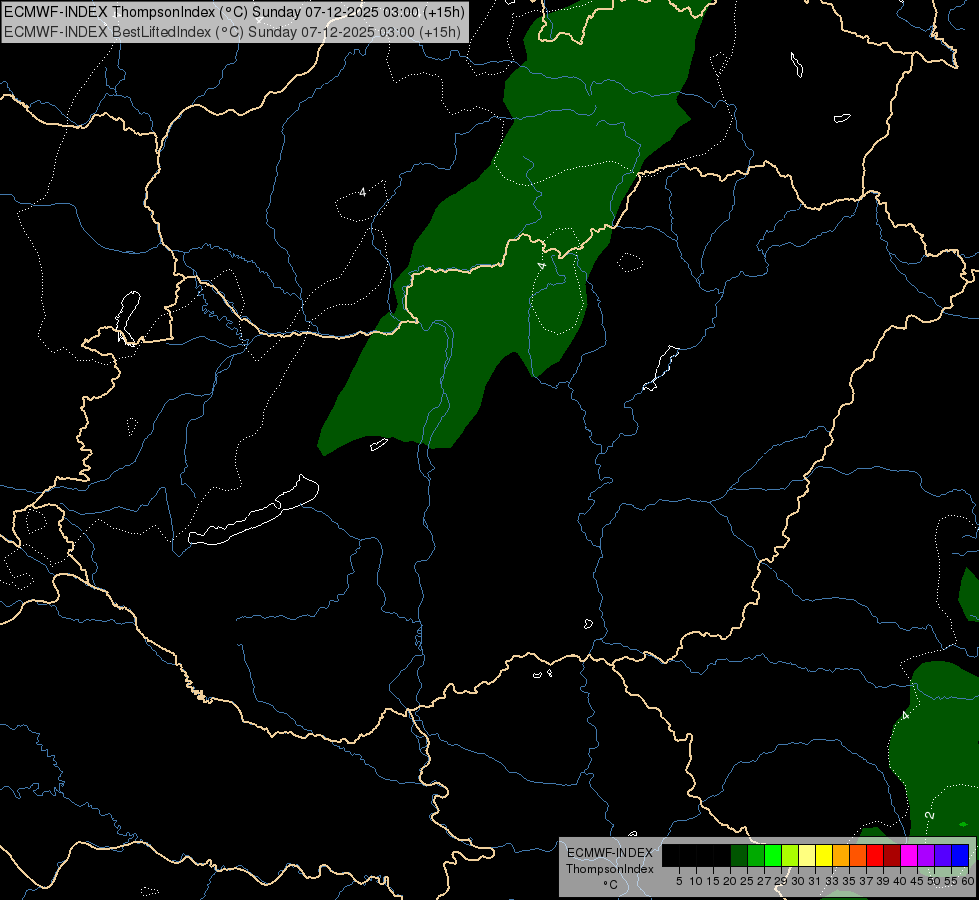
Task: Click the contour label '2' at bottom right
Action: tap(930, 815)
